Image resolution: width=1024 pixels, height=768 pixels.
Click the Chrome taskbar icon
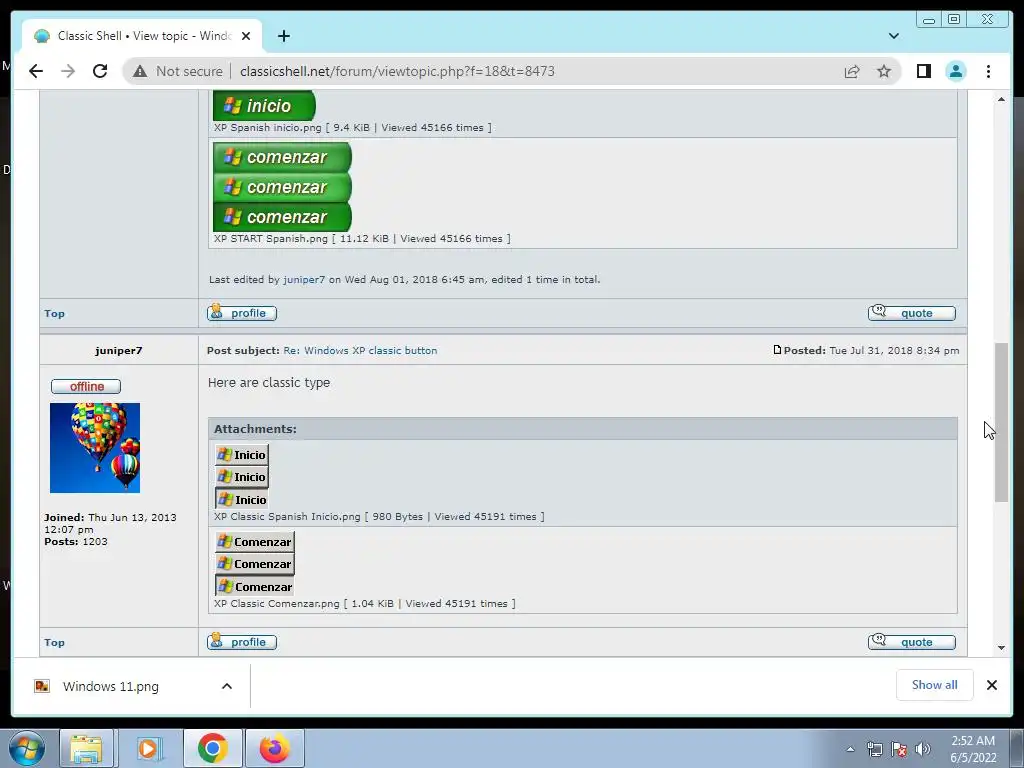click(x=212, y=748)
